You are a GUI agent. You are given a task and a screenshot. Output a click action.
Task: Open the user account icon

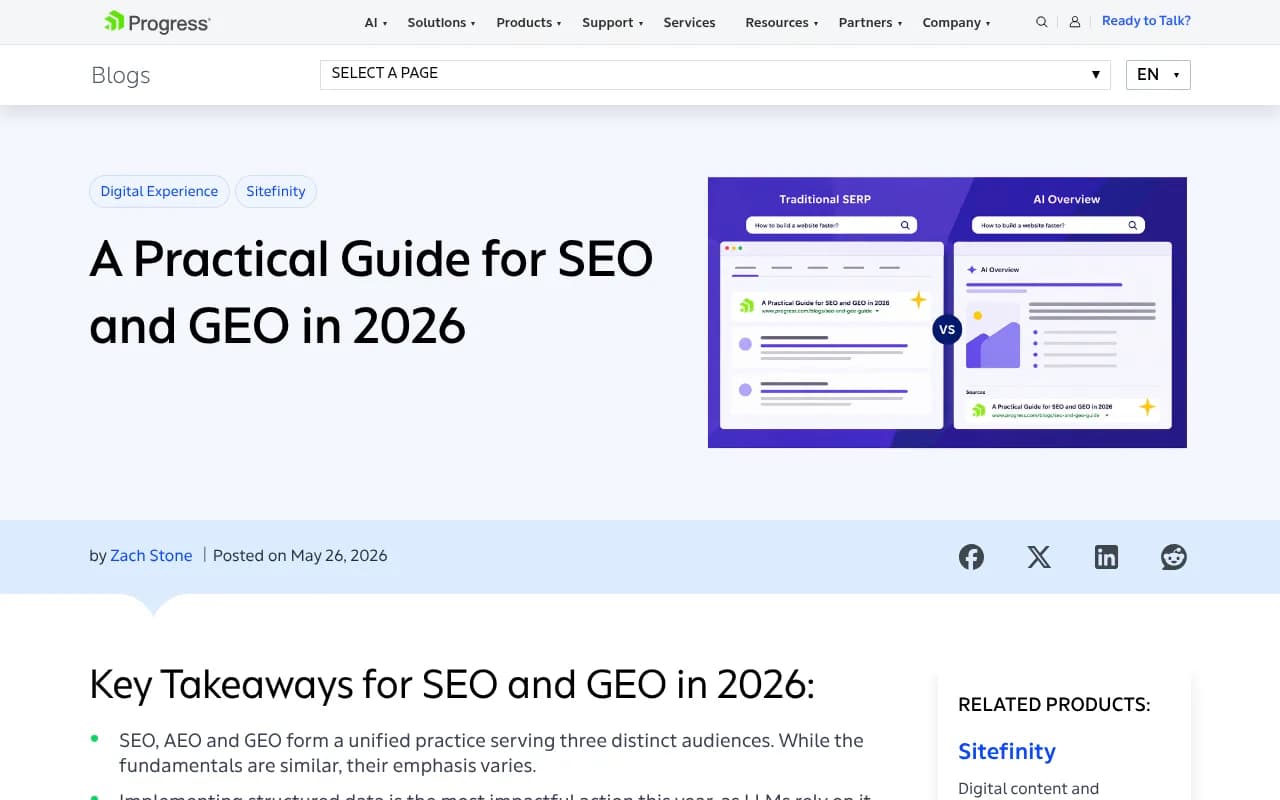click(1075, 22)
